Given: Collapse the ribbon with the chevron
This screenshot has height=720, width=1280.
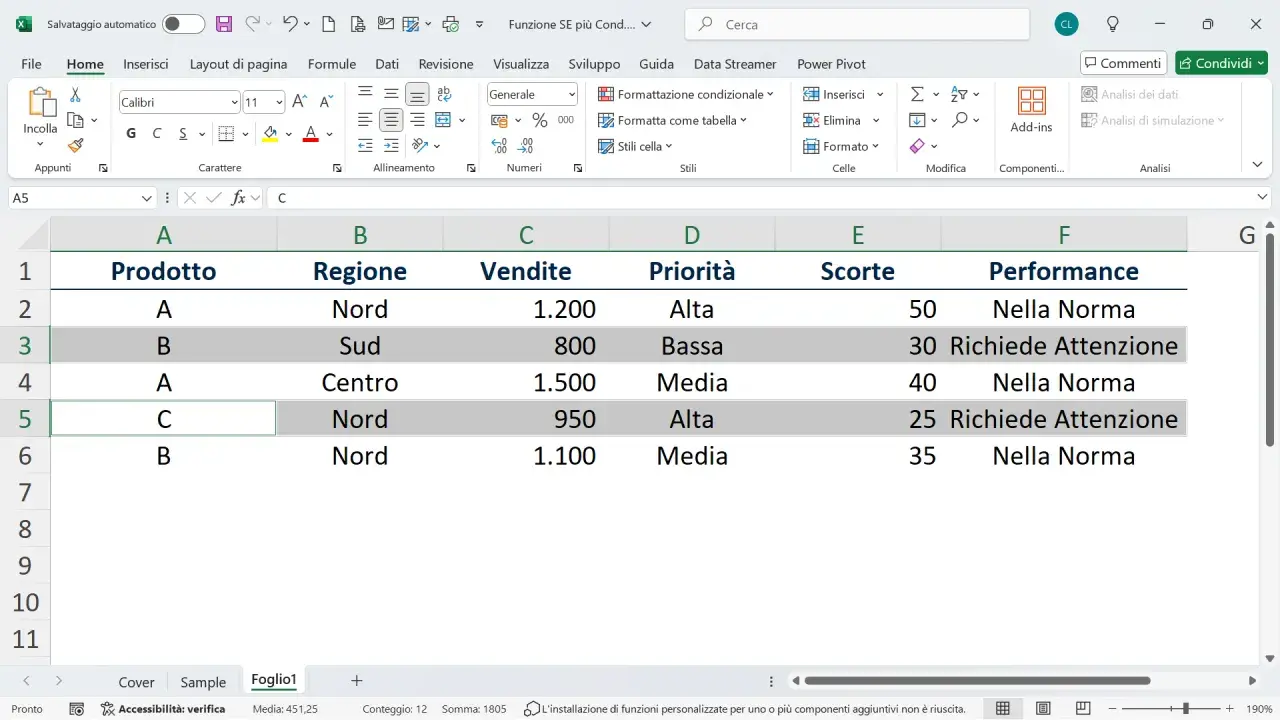Looking at the screenshot, I should [x=1257, y=164].
